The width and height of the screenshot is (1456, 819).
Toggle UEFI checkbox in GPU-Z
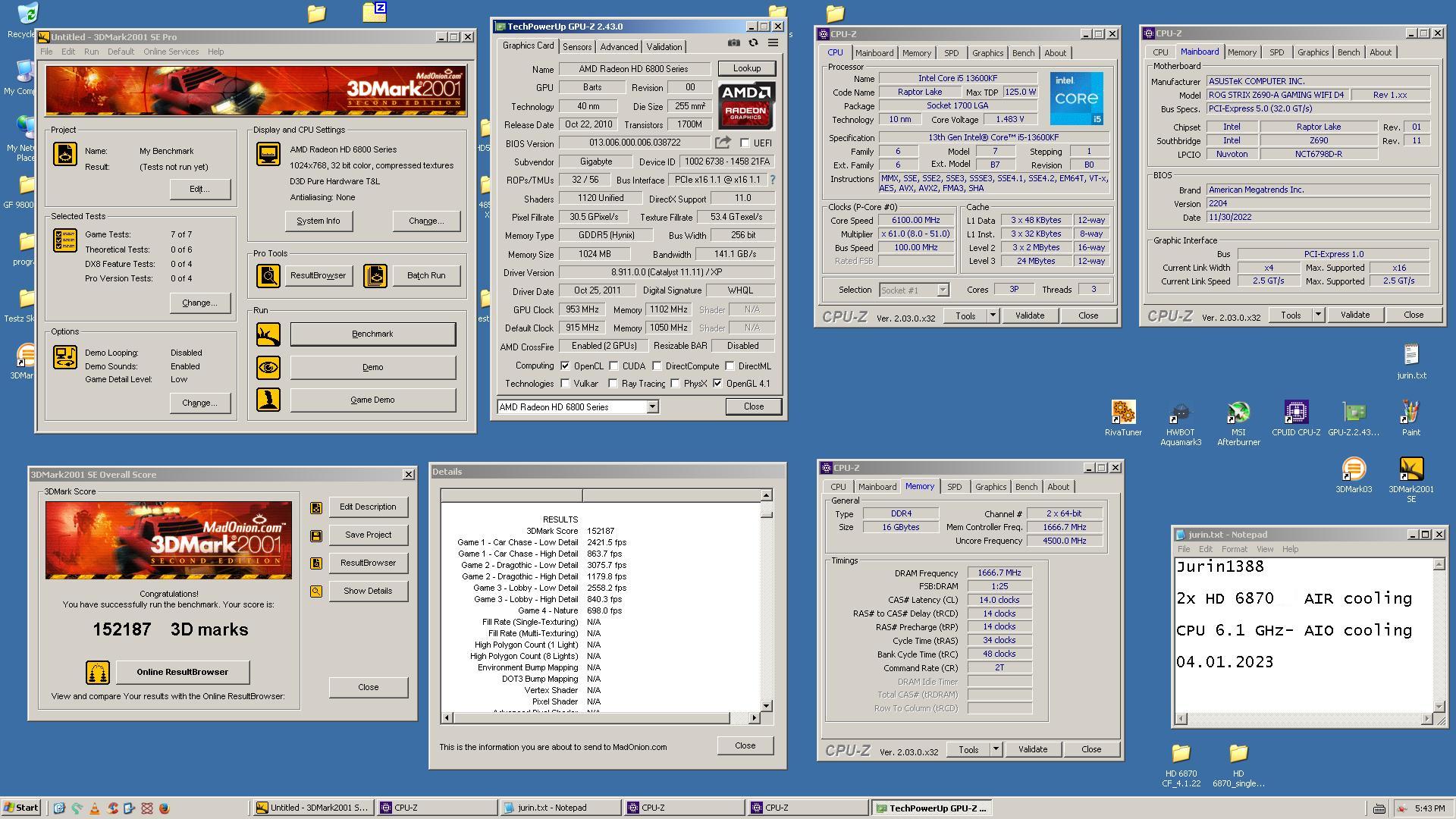(745, 143)
